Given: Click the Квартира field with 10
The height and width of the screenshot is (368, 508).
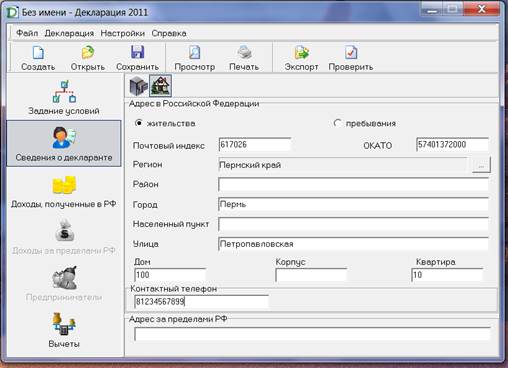Looking at the screenshot, I should [447, 275].
